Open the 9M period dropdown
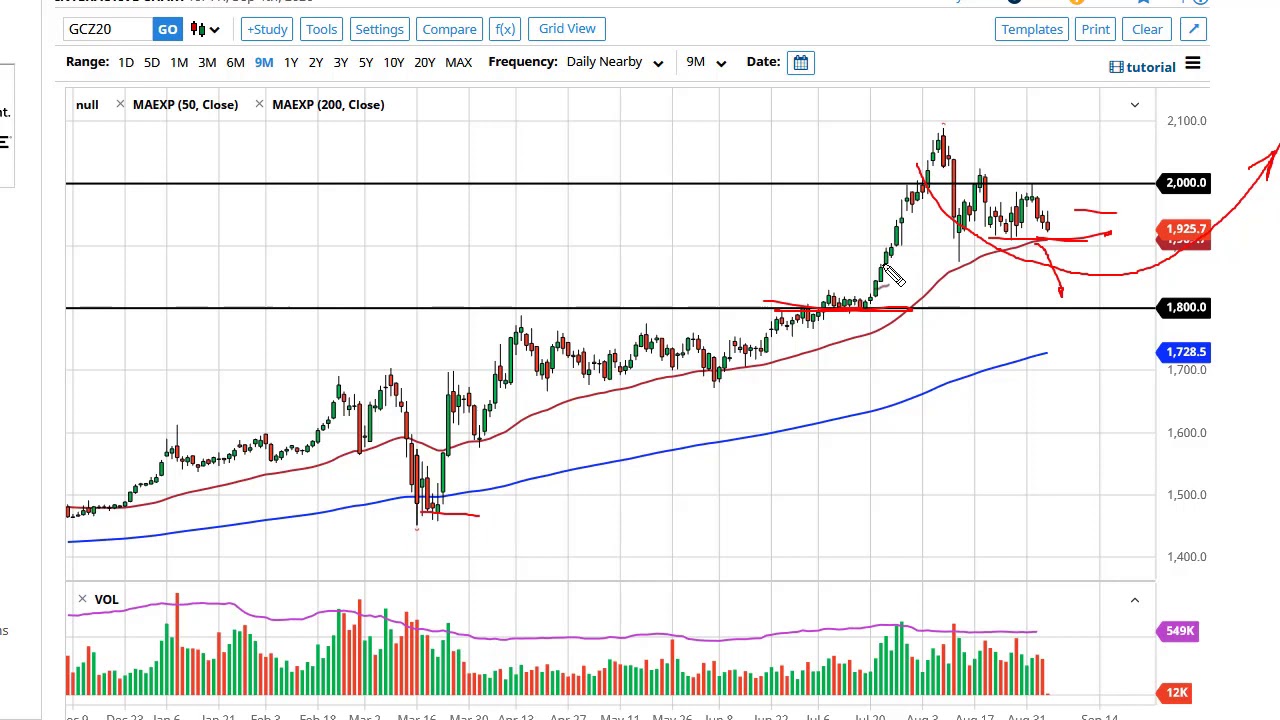The width and height of the screenshot is (1280, 720). coord(706,62)
